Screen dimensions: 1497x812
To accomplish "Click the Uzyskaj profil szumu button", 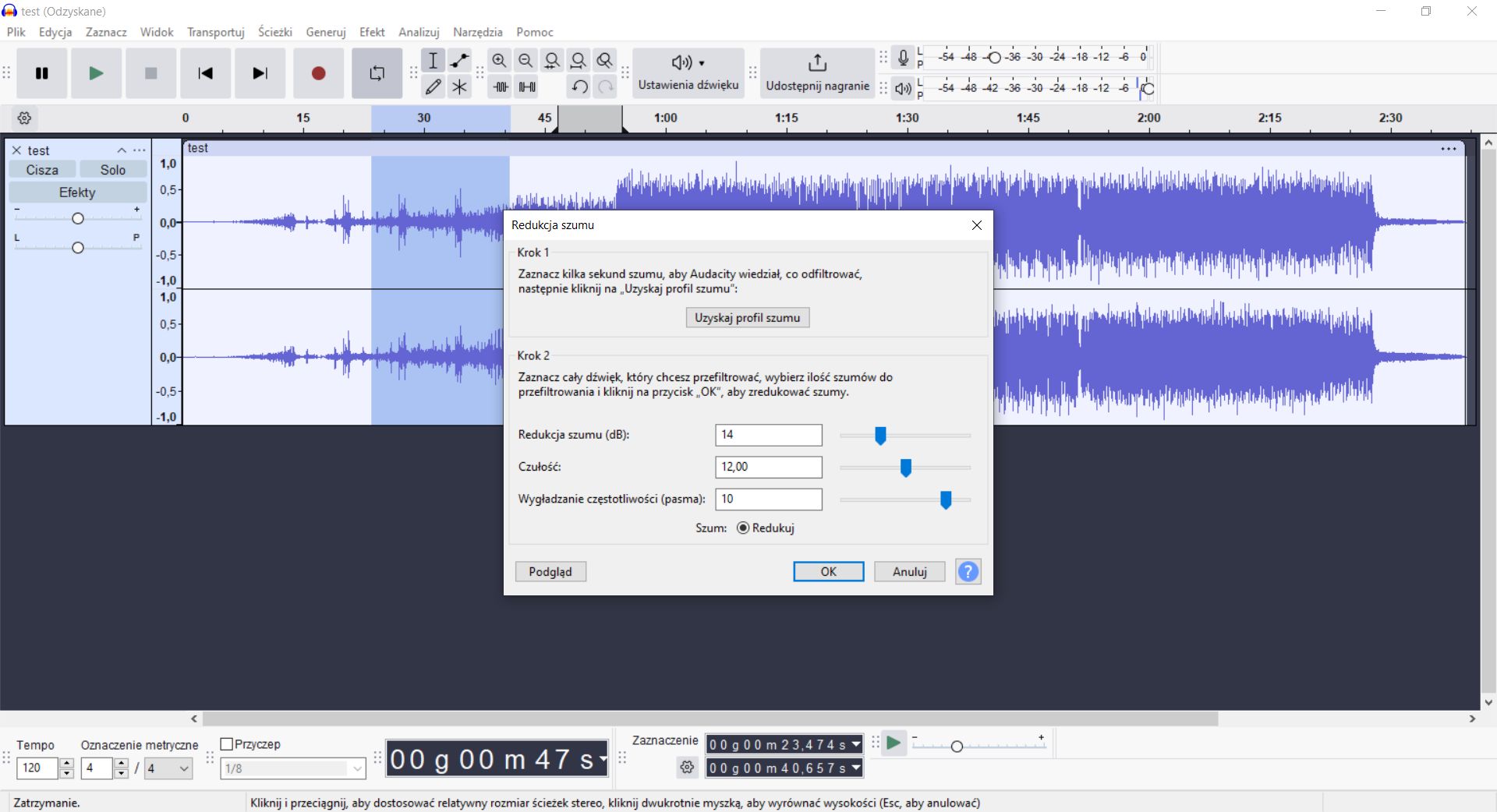I will click(746, 317).
